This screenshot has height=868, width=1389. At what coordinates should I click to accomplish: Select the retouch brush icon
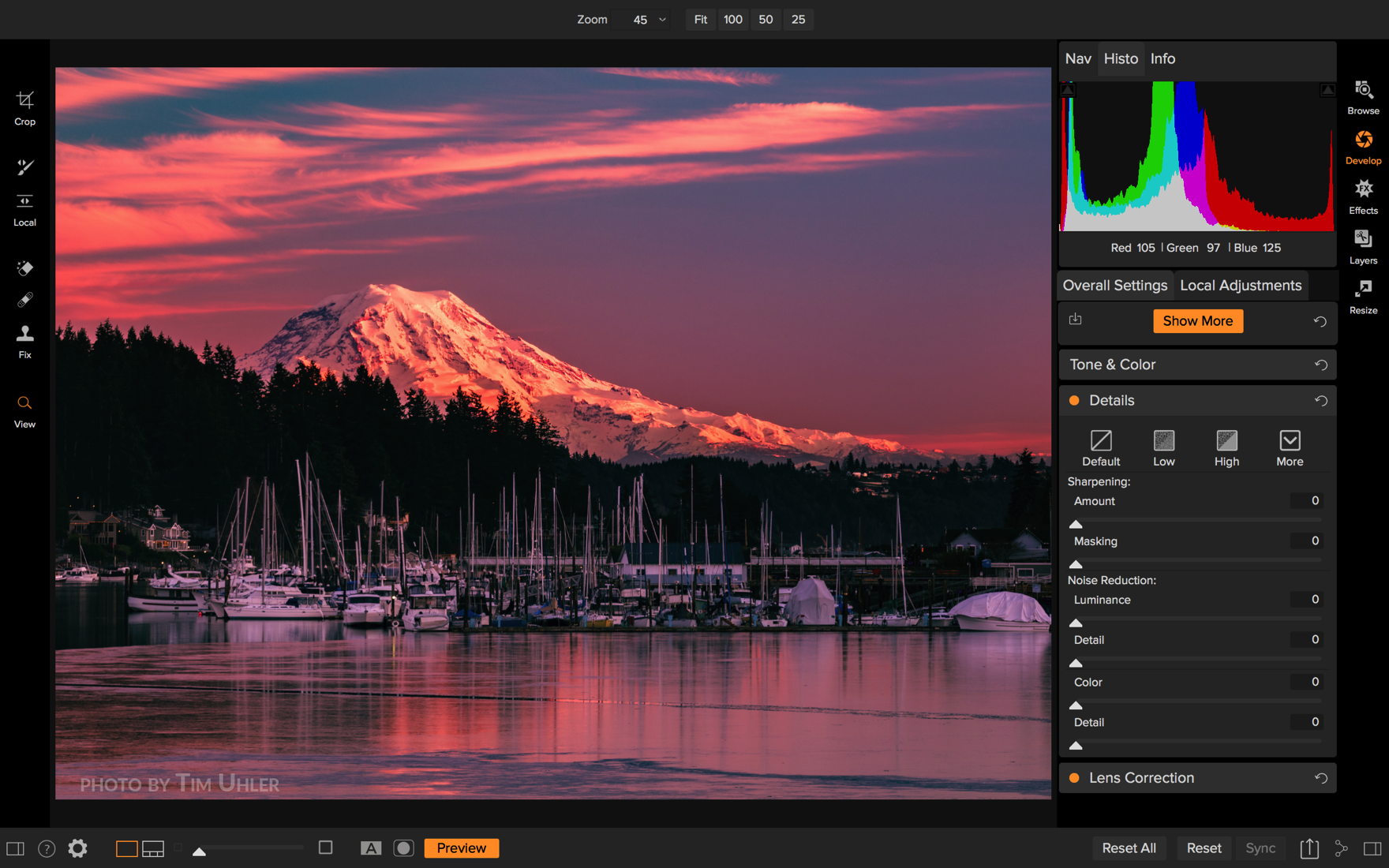[24, 300]
